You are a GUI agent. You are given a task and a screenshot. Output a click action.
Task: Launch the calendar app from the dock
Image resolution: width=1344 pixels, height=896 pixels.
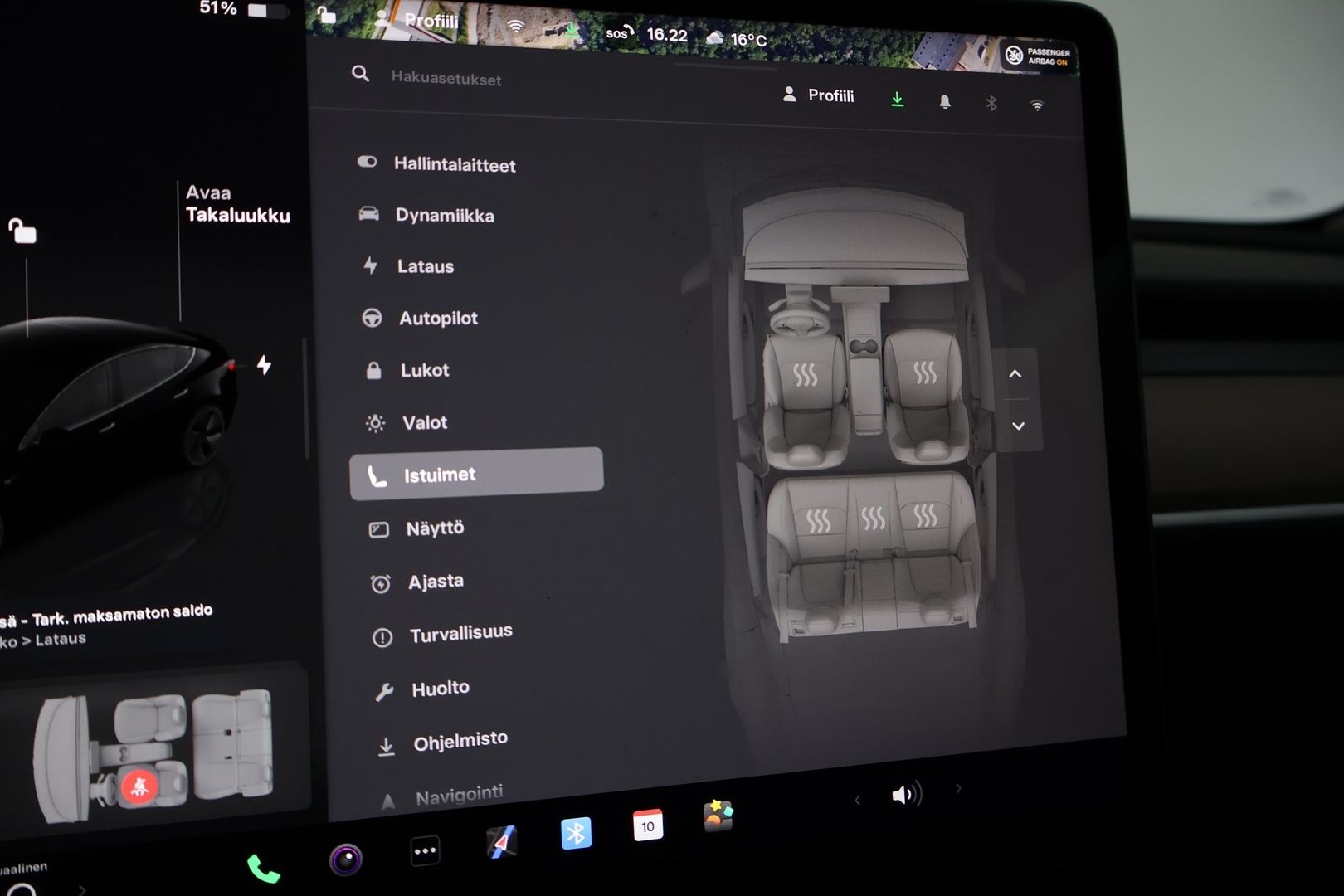coord(647,825)
